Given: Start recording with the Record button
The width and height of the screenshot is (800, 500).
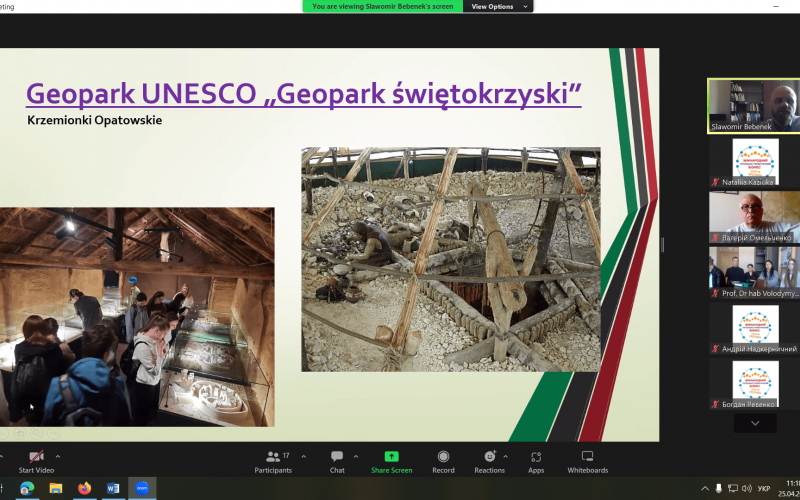Looking at the screenshot, I should pos(443,462).
